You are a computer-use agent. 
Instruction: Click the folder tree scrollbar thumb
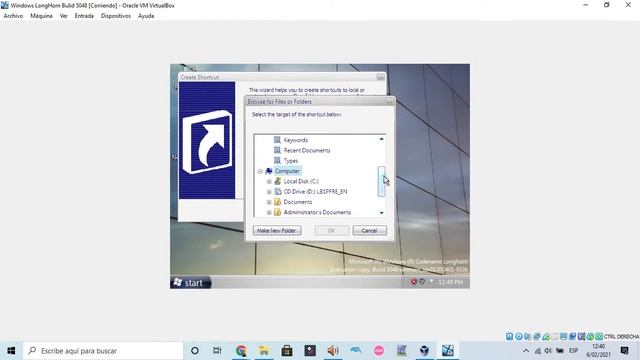(x=381, y=181)
